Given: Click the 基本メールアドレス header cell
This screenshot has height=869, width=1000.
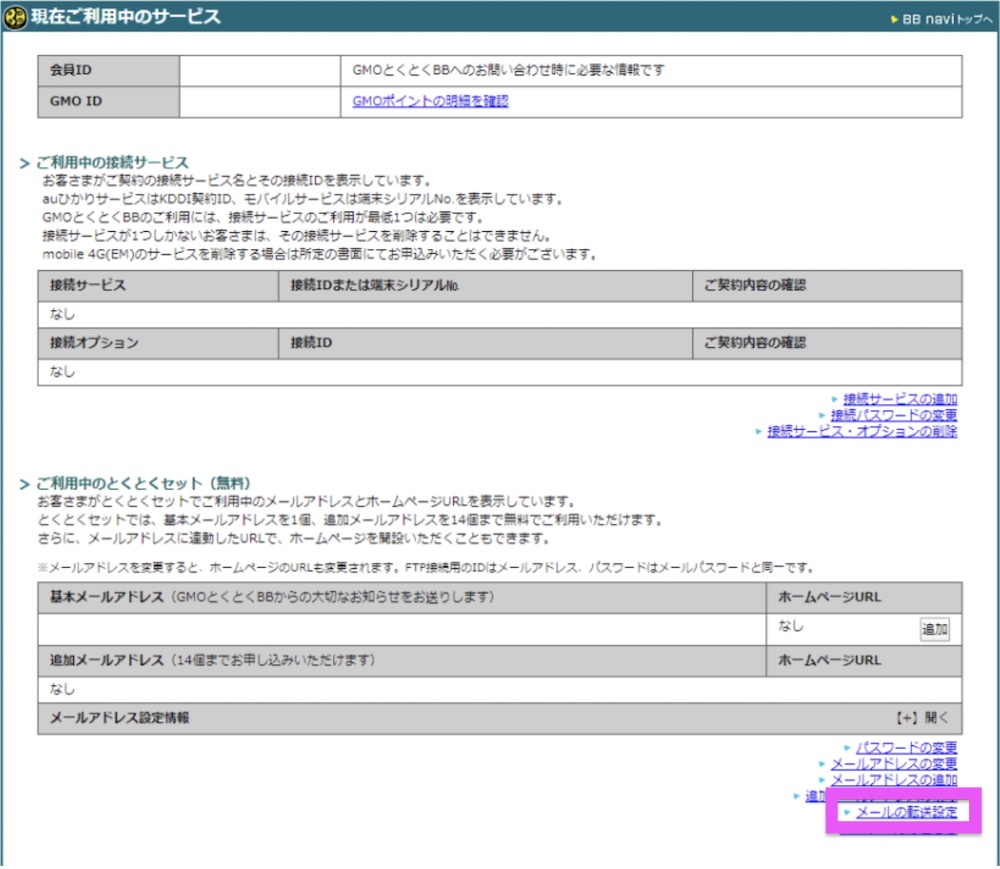Looking at the screenshot, I should (402, 597).
